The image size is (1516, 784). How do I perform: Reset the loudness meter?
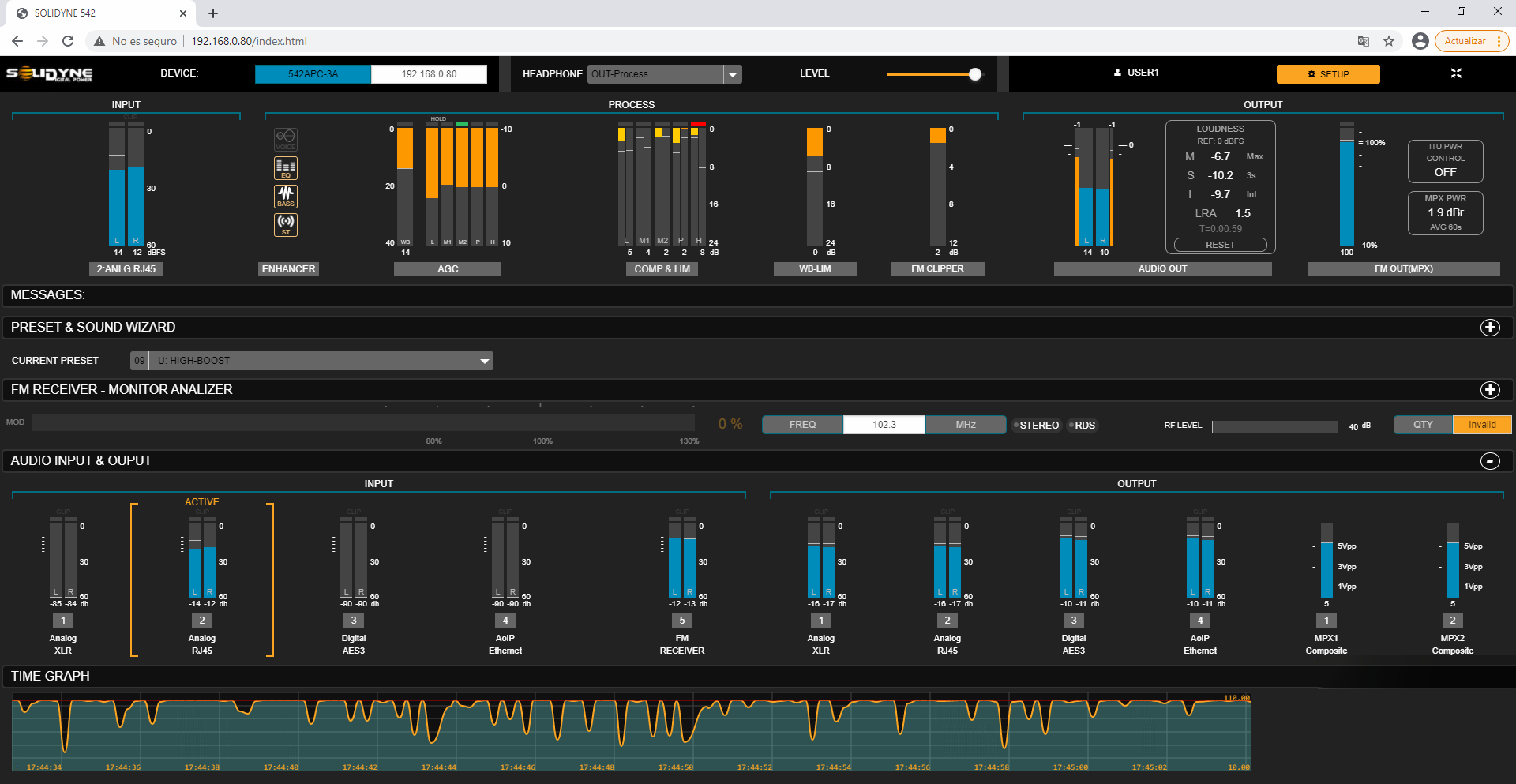(1220, 245)
